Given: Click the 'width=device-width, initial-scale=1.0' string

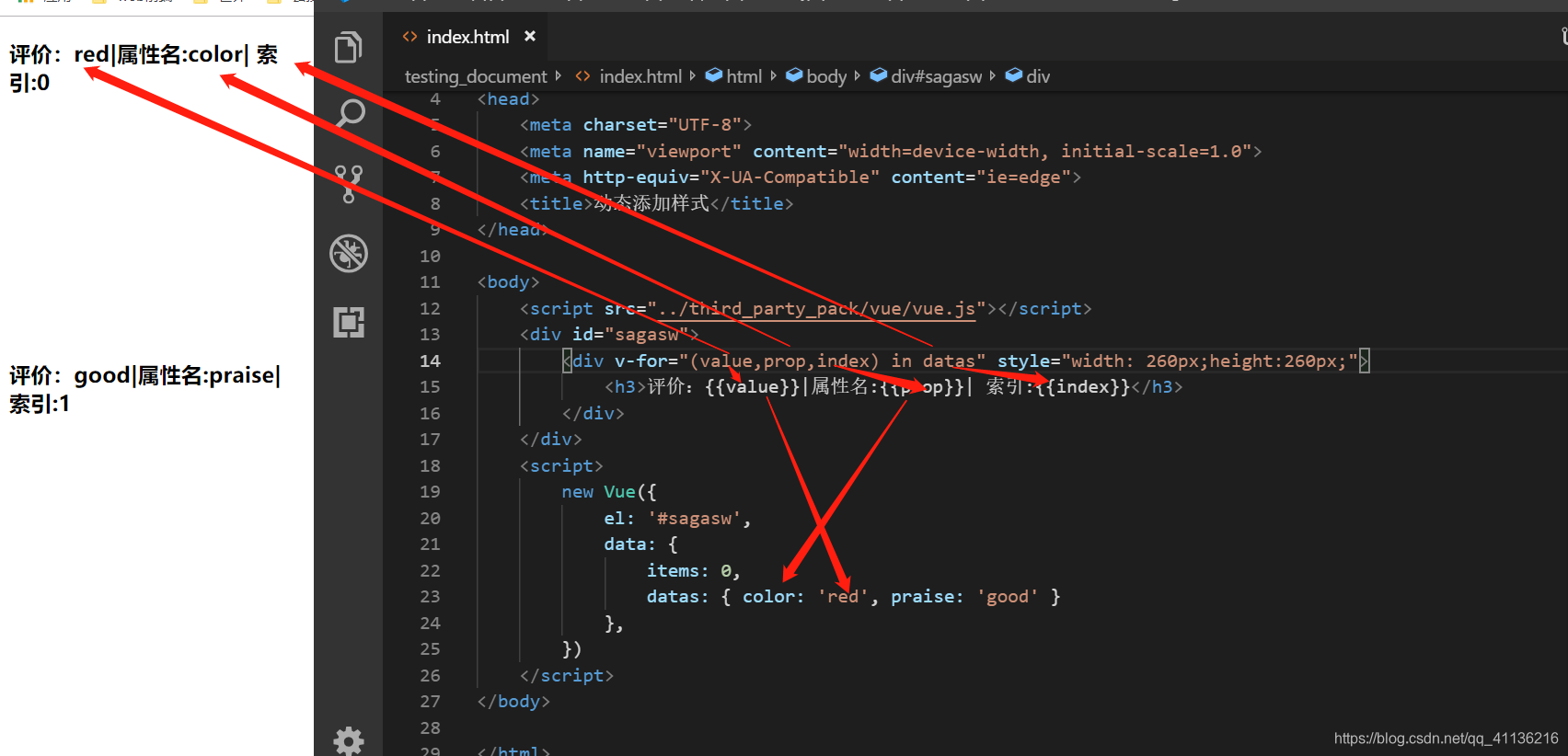Looking at the screenshot, I should pos(1043,151).
